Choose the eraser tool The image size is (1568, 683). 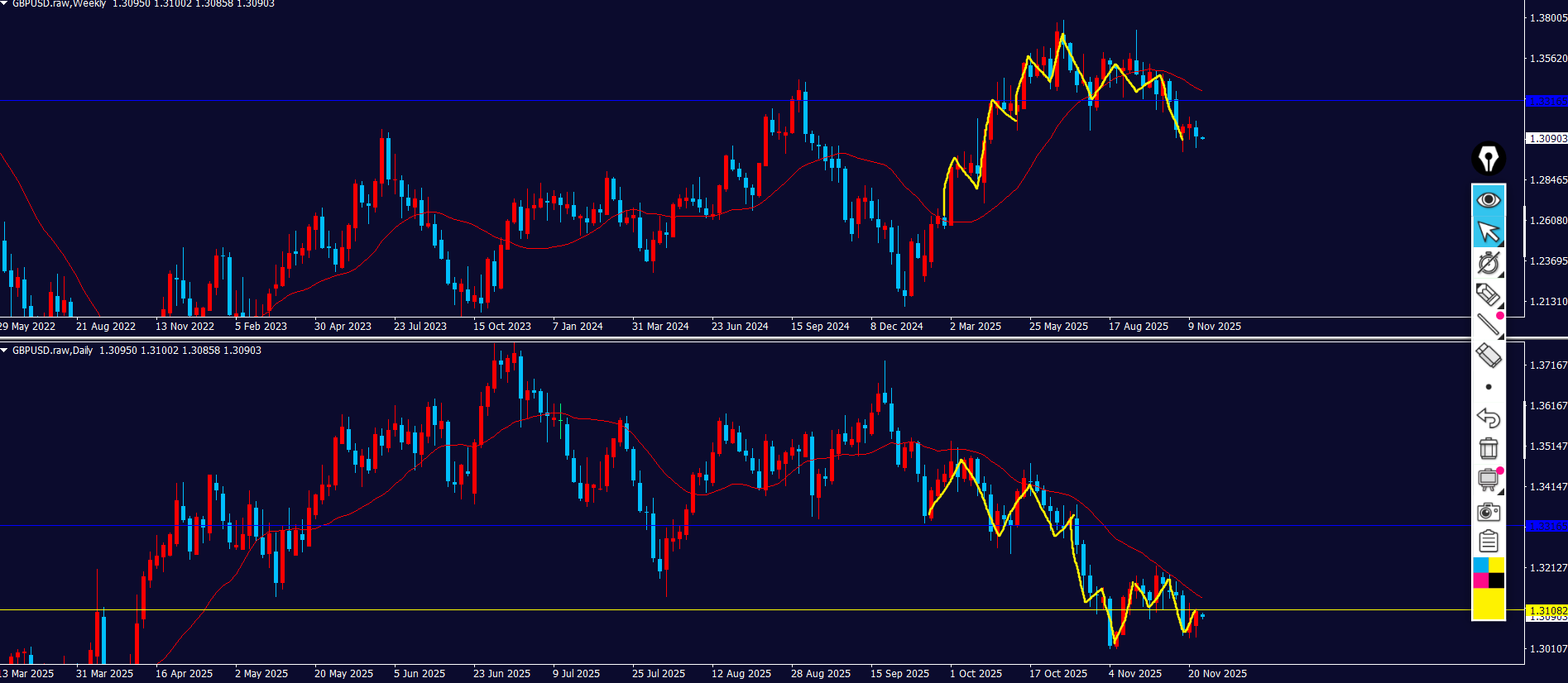coord(1488,356)
